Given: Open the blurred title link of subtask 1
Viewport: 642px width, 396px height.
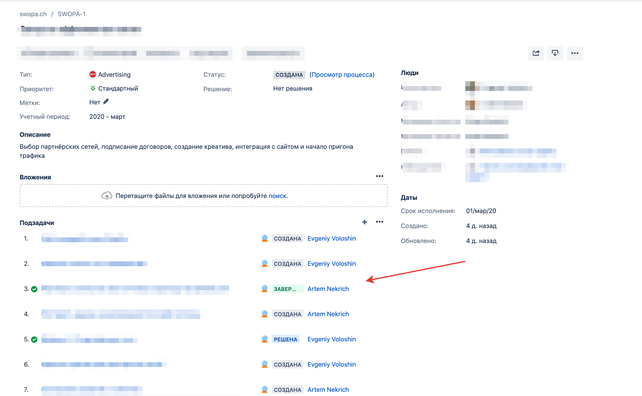Looking at the screenshot, I should pos(84,238).
